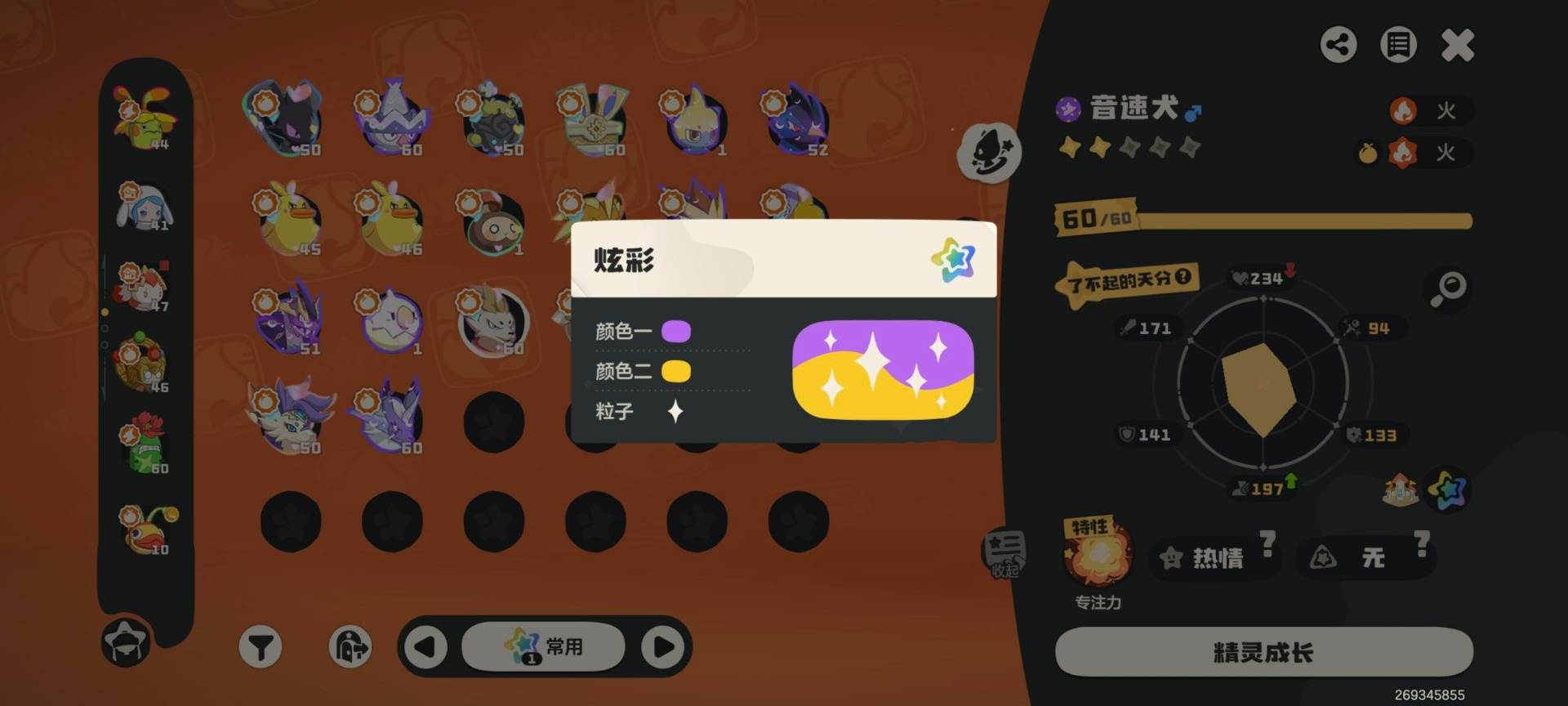Open the list details icon
The height and width of the screenshot is (706, 1568).
click(1398, 44)
